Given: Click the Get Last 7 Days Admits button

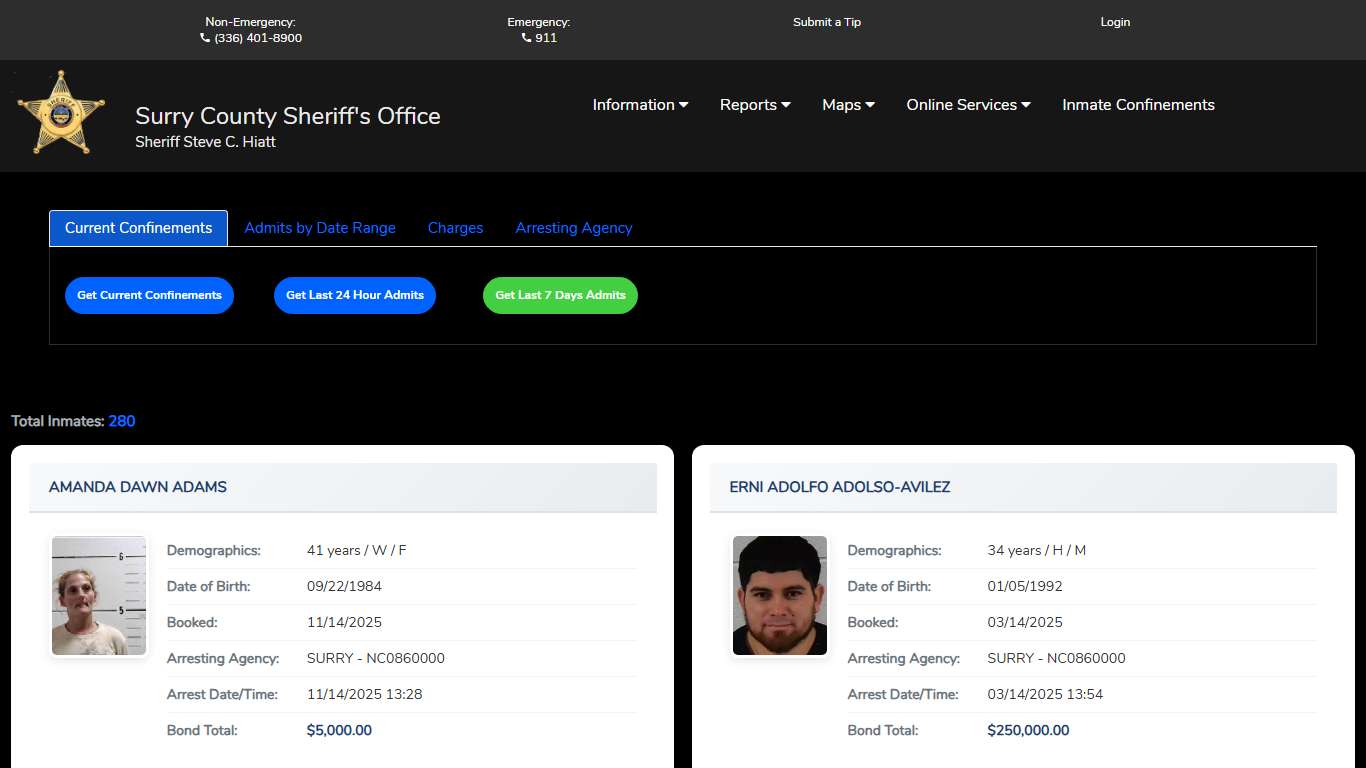Looking at the screenshot, I should [x=560, y=295].
